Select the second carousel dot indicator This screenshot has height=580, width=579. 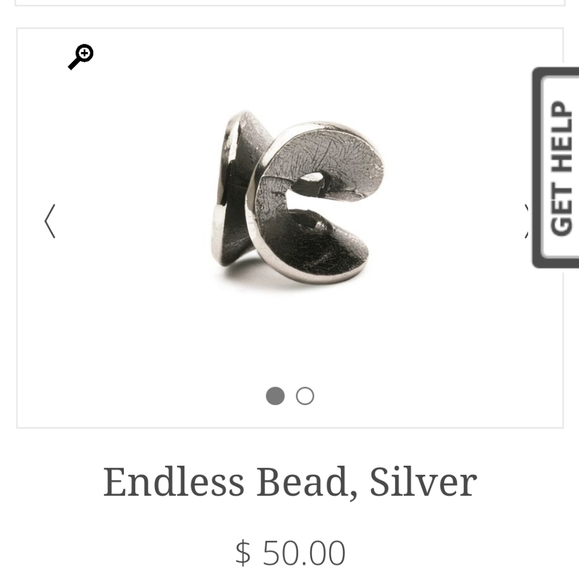pos(305,396)
